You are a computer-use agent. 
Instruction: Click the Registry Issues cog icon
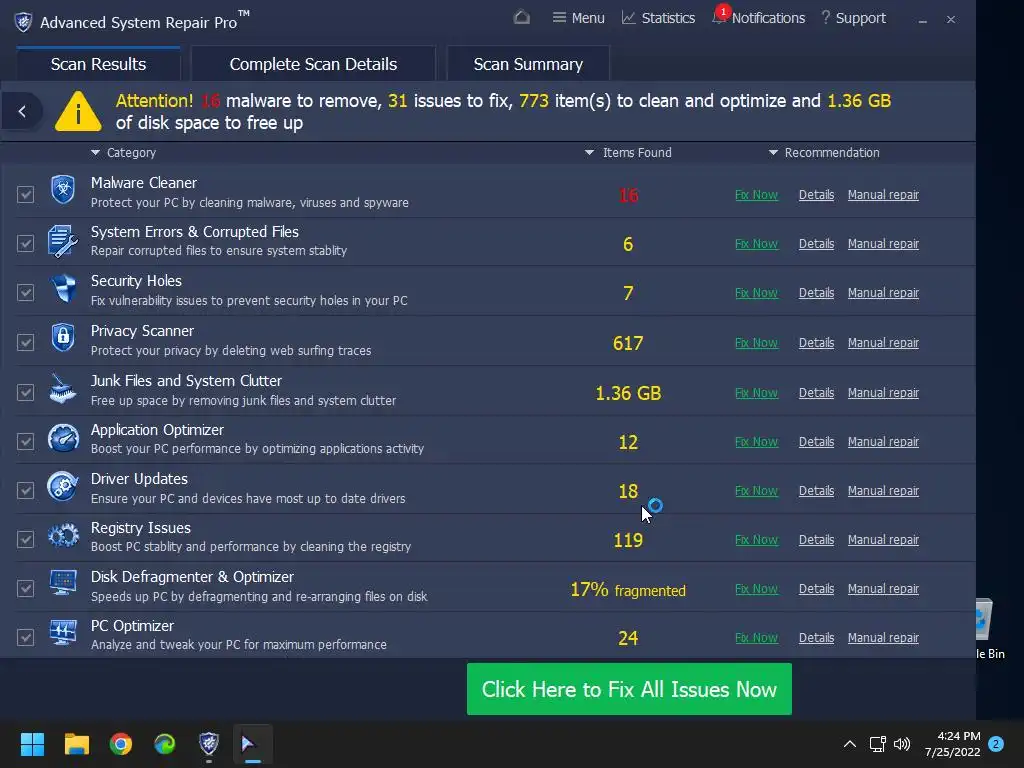pos(63,536)
